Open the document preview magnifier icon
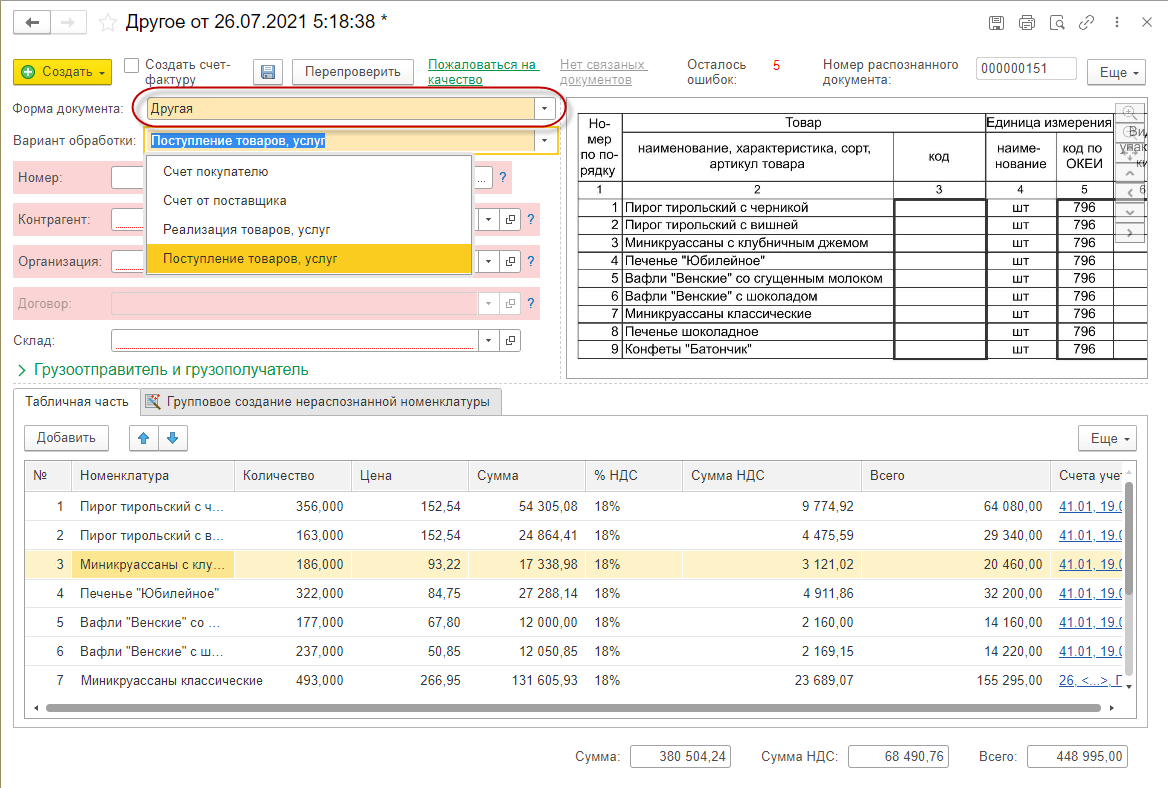Viewport: 1168px width, 788px height. pos(1056,22)
